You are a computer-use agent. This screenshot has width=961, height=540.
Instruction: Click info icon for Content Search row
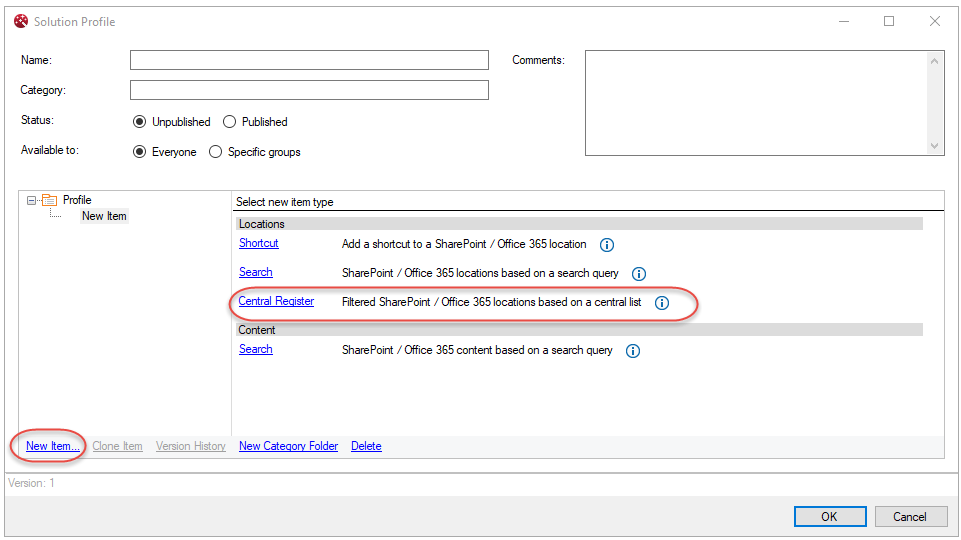click(633, 351)
